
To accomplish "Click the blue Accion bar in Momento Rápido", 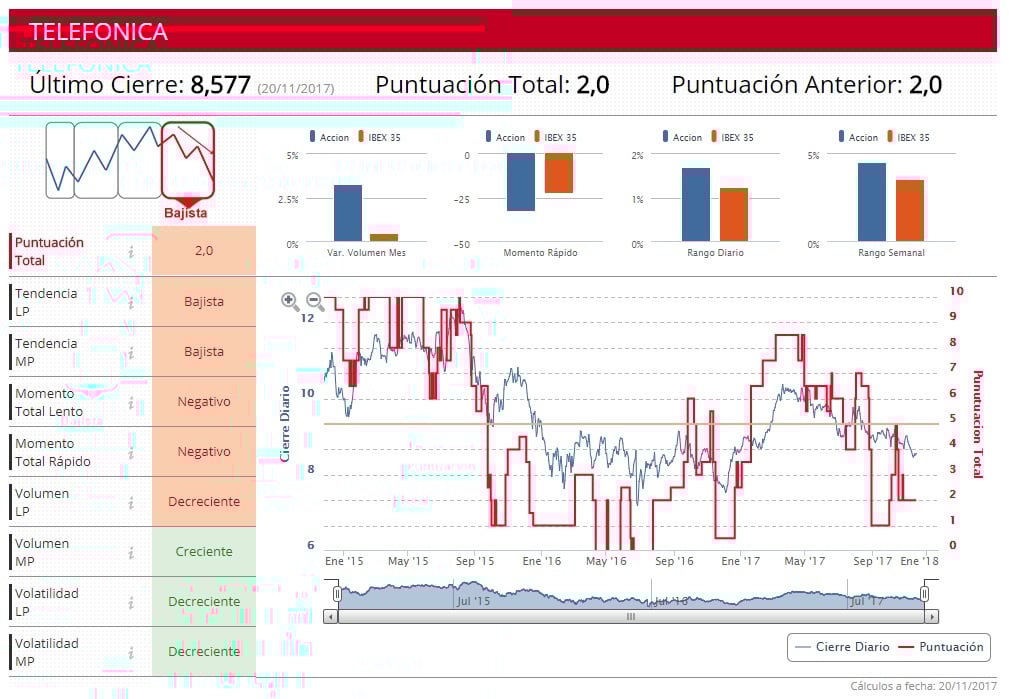I will point(521,182).
